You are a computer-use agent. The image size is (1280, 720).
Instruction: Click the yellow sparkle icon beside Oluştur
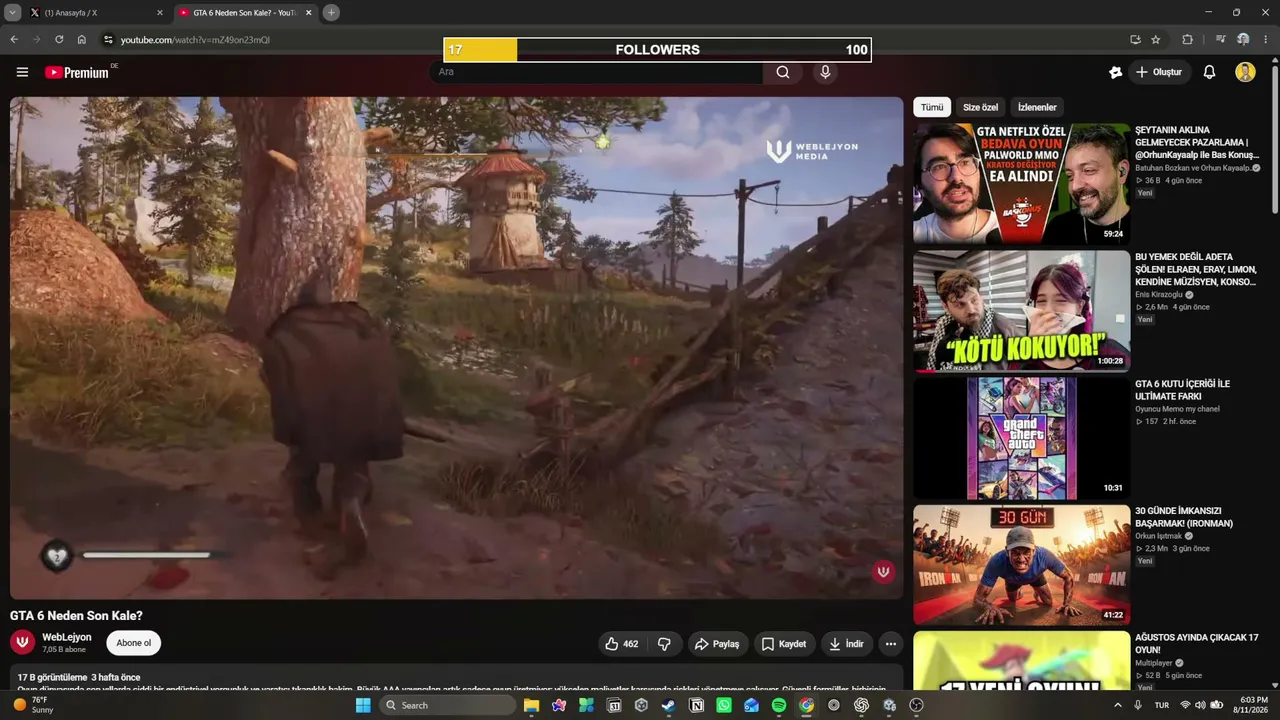(1116, 72)
